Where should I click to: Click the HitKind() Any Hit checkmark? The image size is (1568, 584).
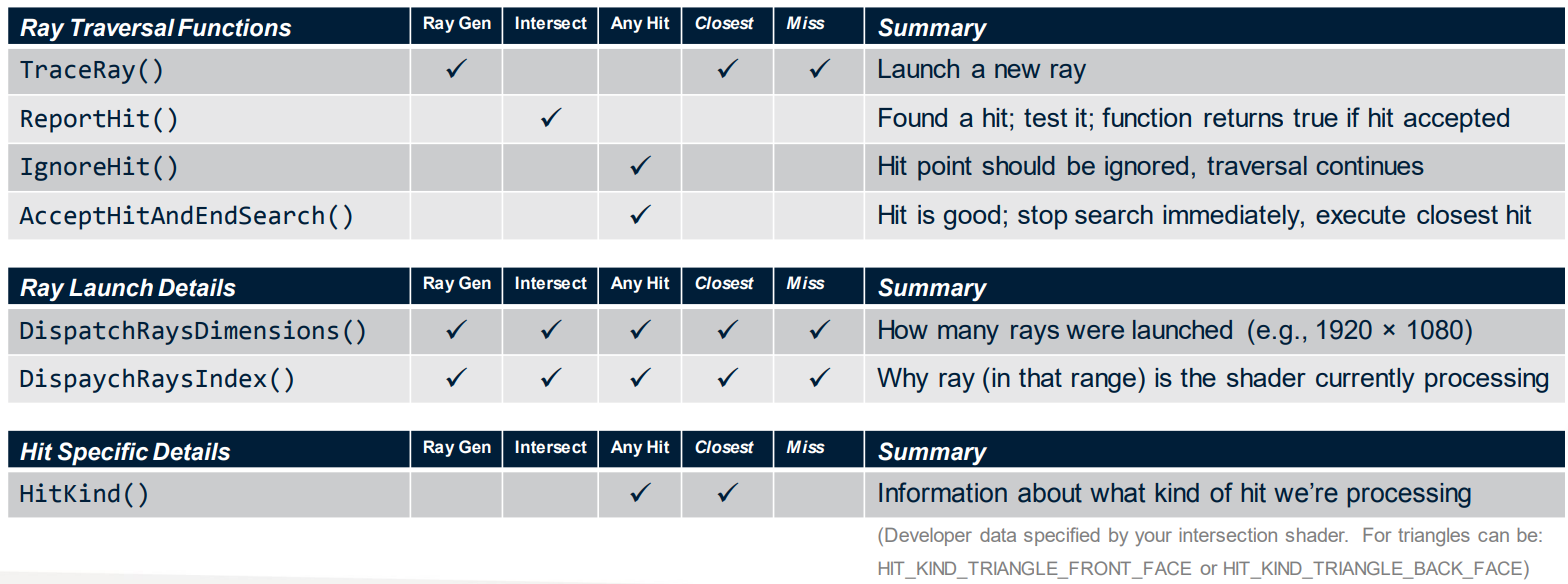point(641,493)
